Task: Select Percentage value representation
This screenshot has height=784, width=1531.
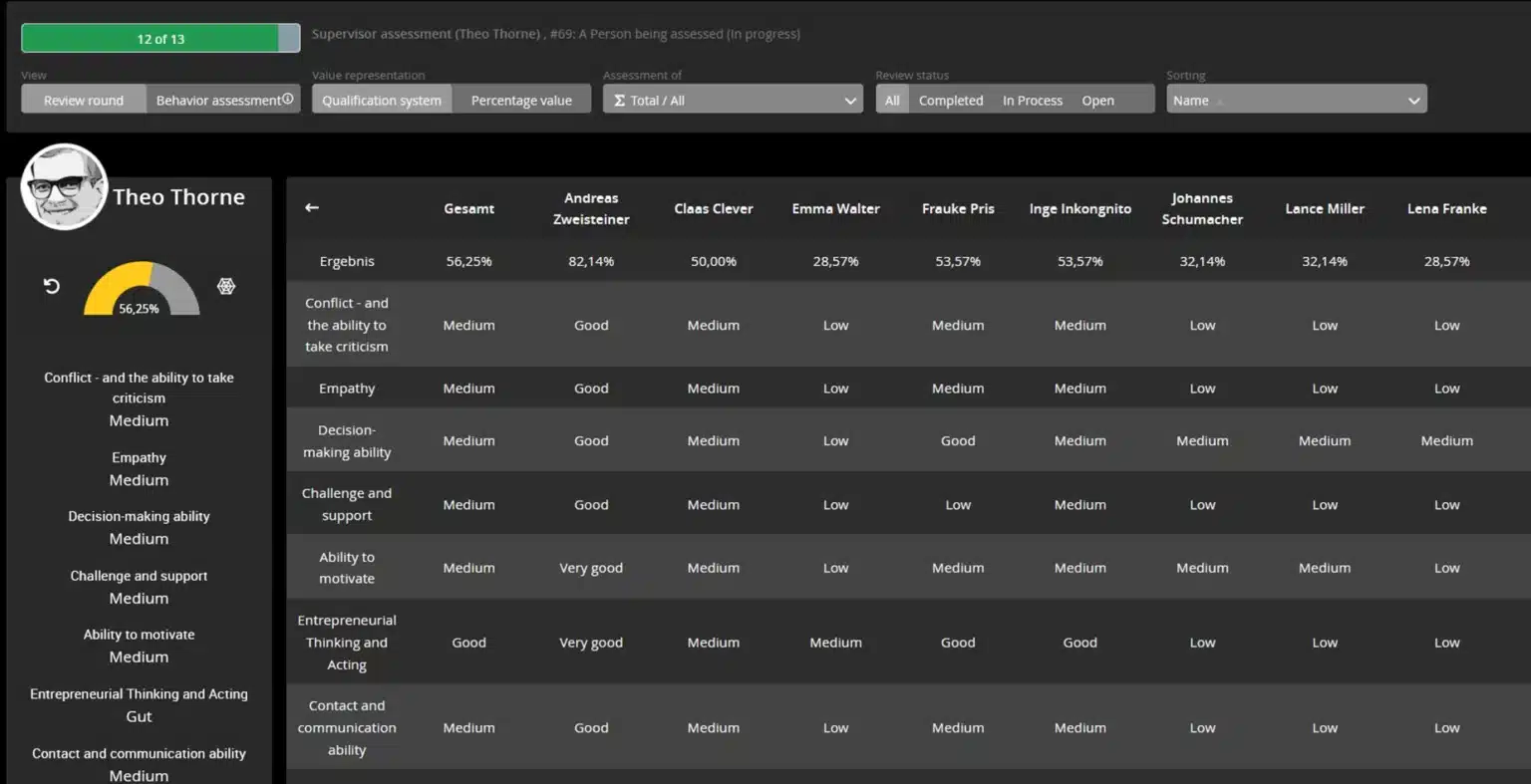Action: [x=521, y=100]
